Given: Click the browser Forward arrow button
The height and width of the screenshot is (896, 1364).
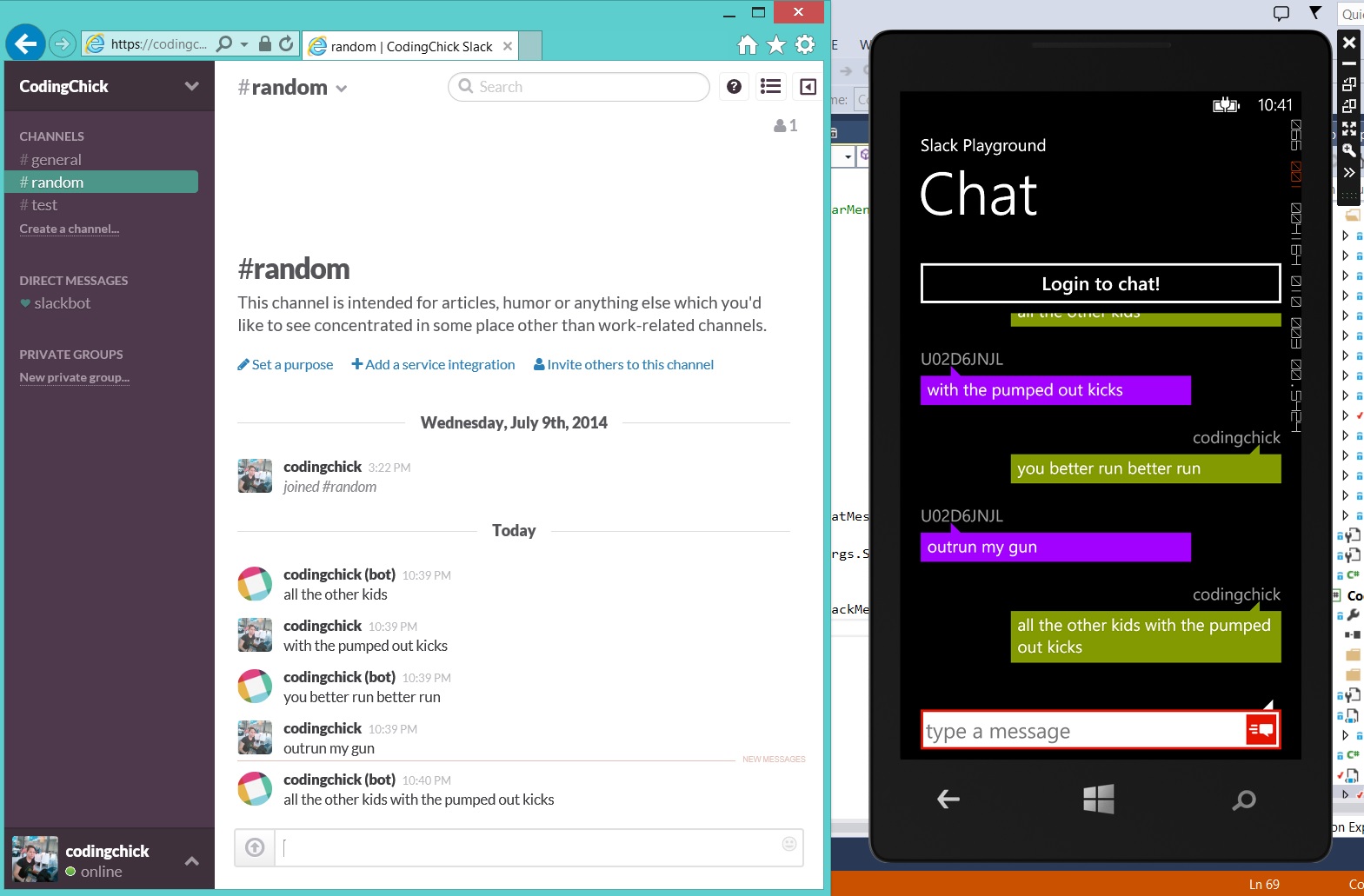Looking at the screenshot, I should (x=62, y=43).
